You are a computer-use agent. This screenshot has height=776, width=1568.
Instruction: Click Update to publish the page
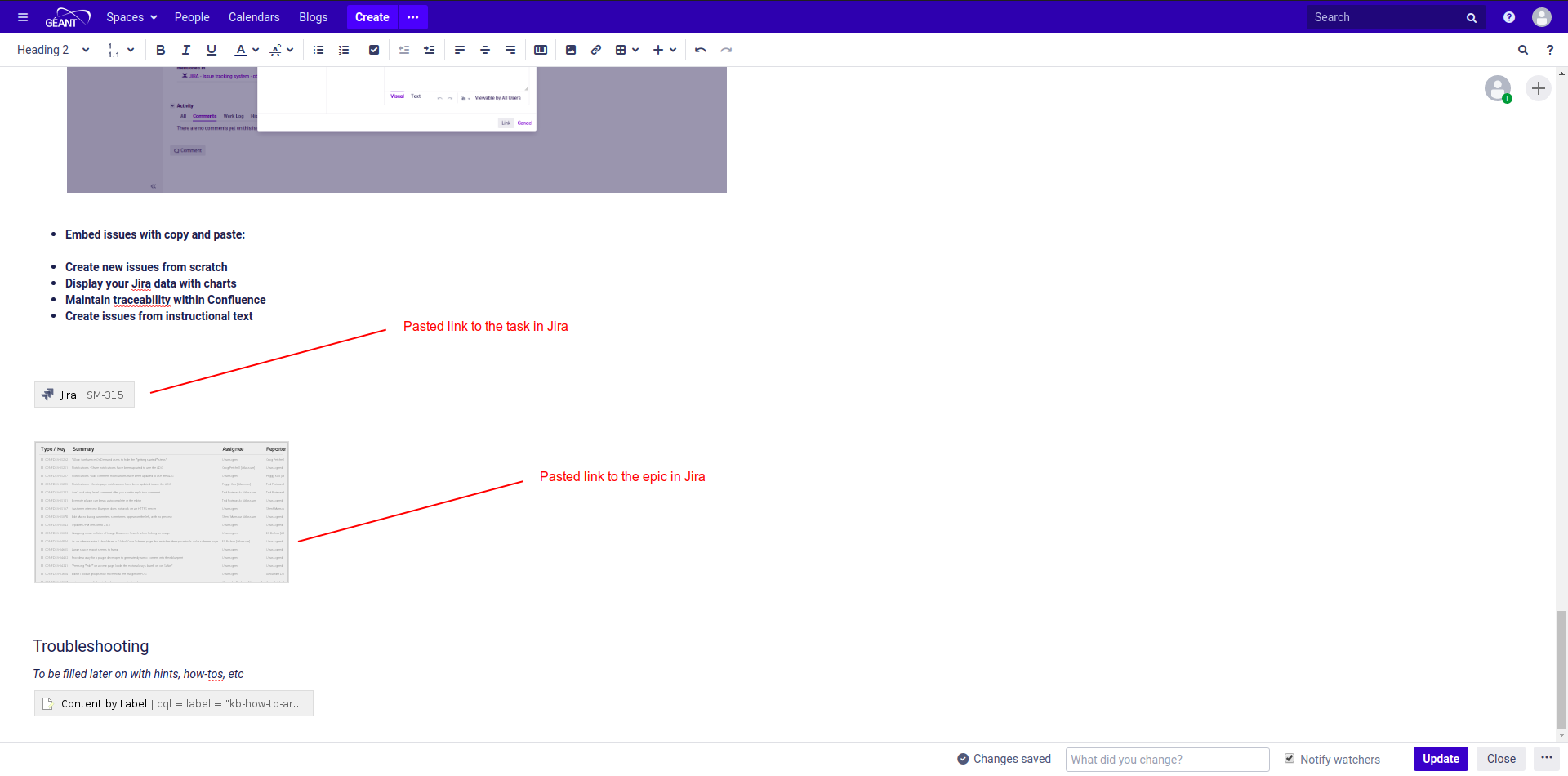tap(1441, 759)
